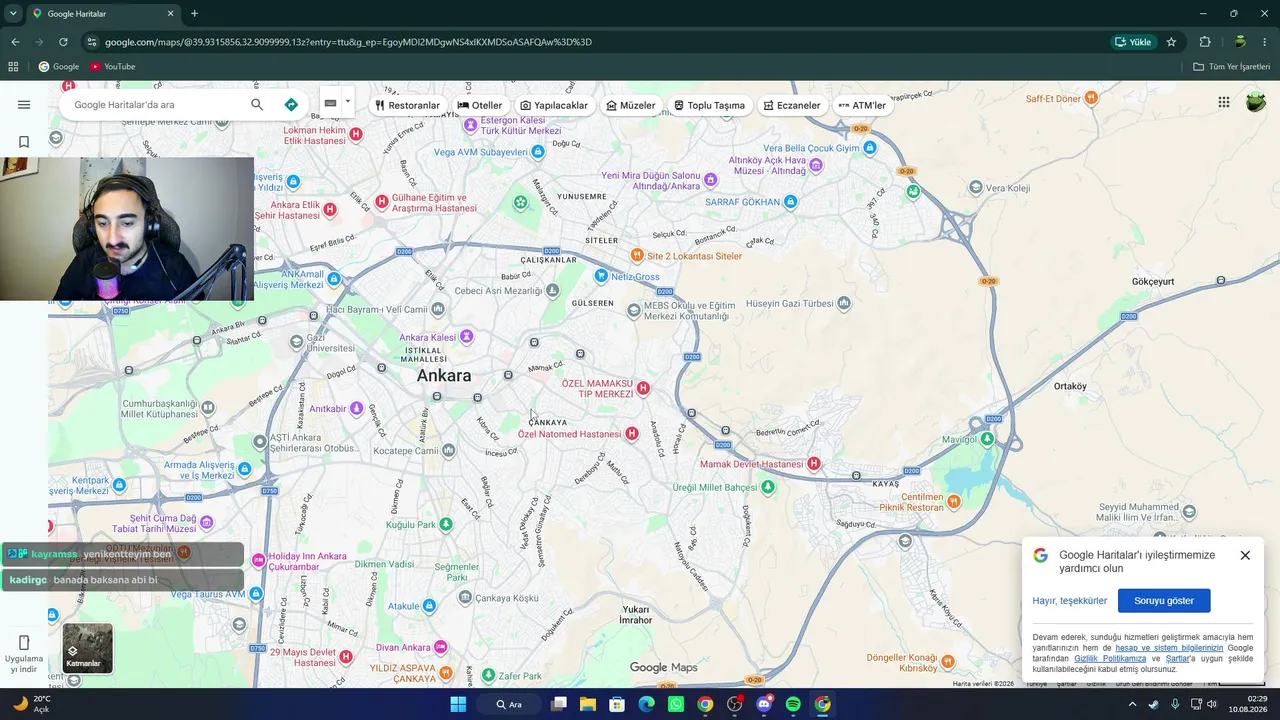
Task: Click the Anıtkabir landmark pin
Action: (355, 408)
